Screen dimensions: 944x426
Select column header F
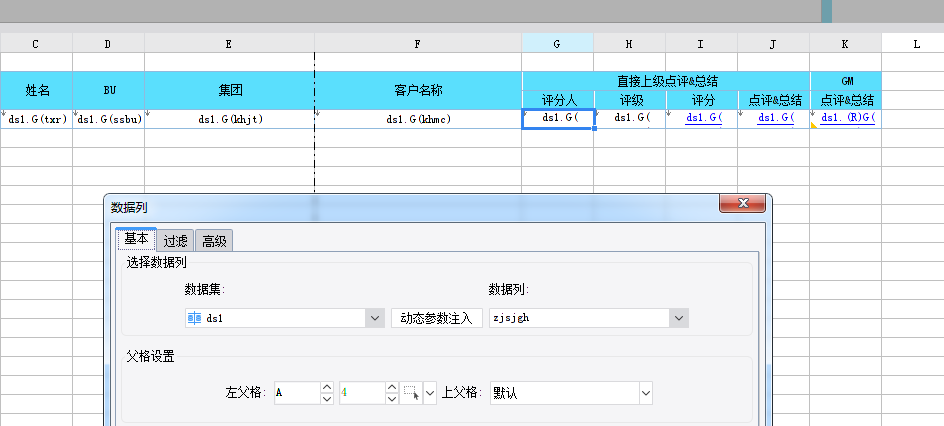tap(418, 43)
